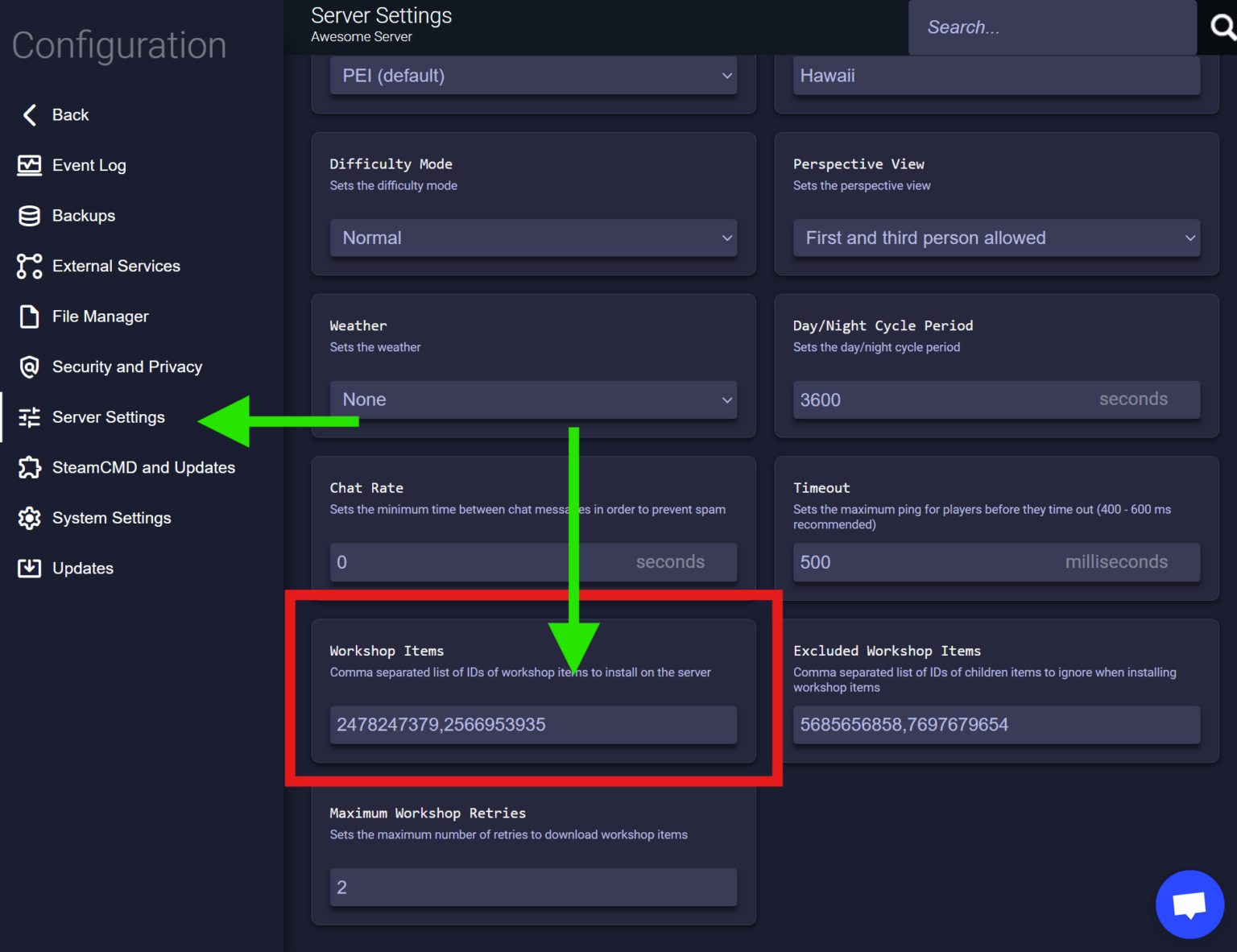
Task: Navigate Back using the chevron
Action: click(x=29, y=114)
